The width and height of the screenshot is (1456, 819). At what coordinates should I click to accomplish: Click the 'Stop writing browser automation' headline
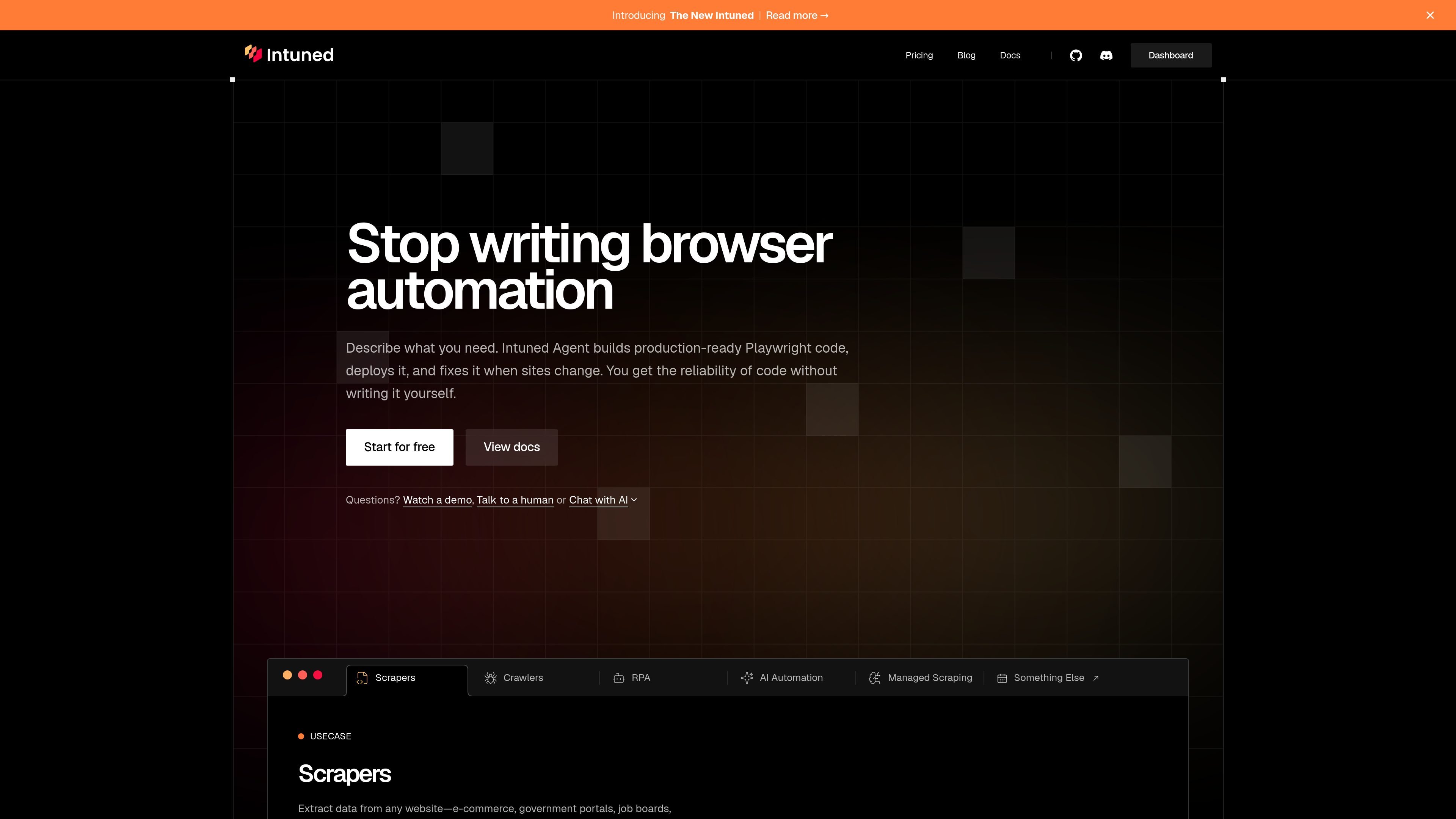click(x=589, y=266)
